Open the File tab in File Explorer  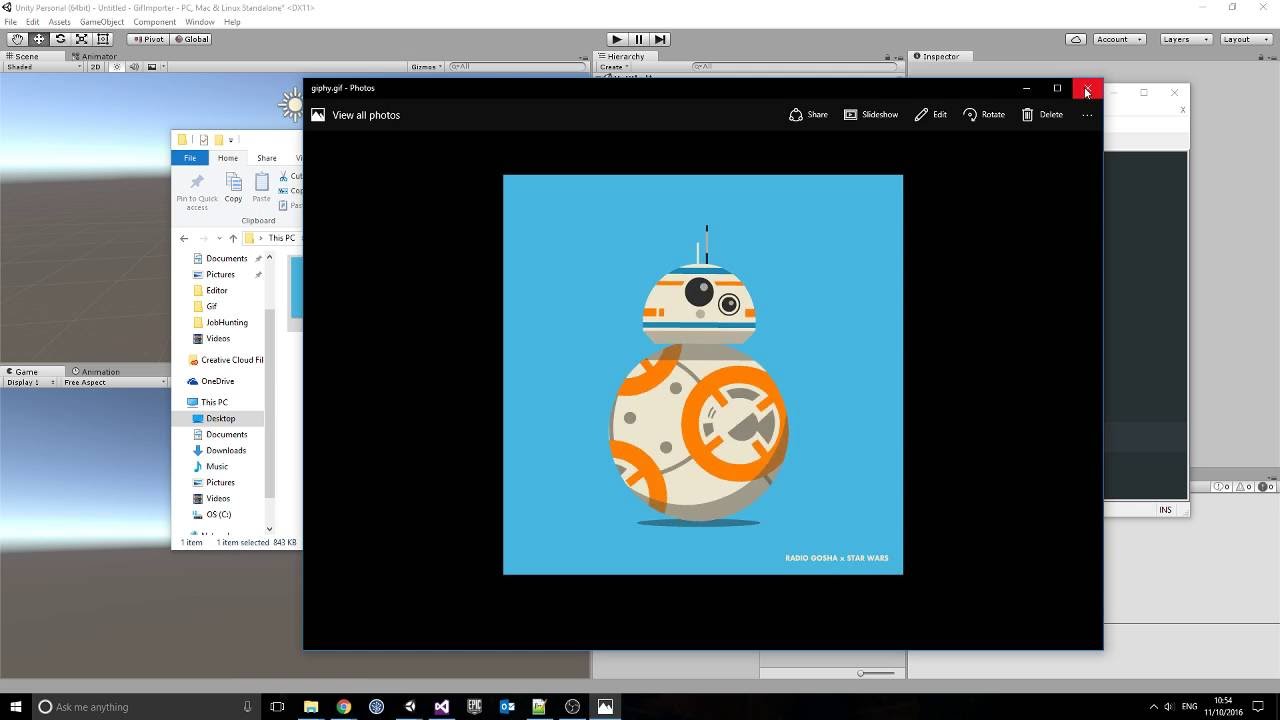pyautogui.click(x=190, y=158)
